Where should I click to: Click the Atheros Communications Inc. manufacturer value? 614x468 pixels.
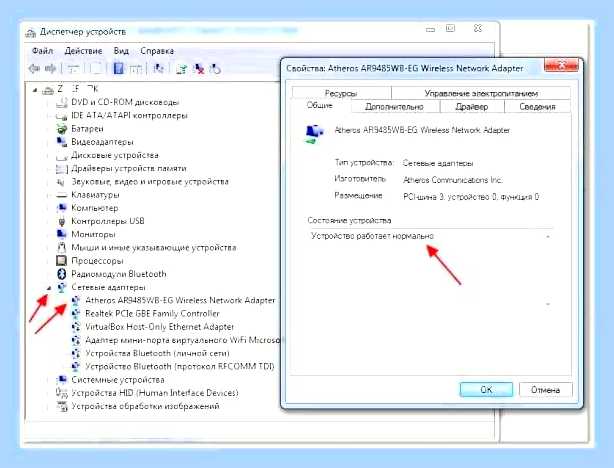point(453,180)
